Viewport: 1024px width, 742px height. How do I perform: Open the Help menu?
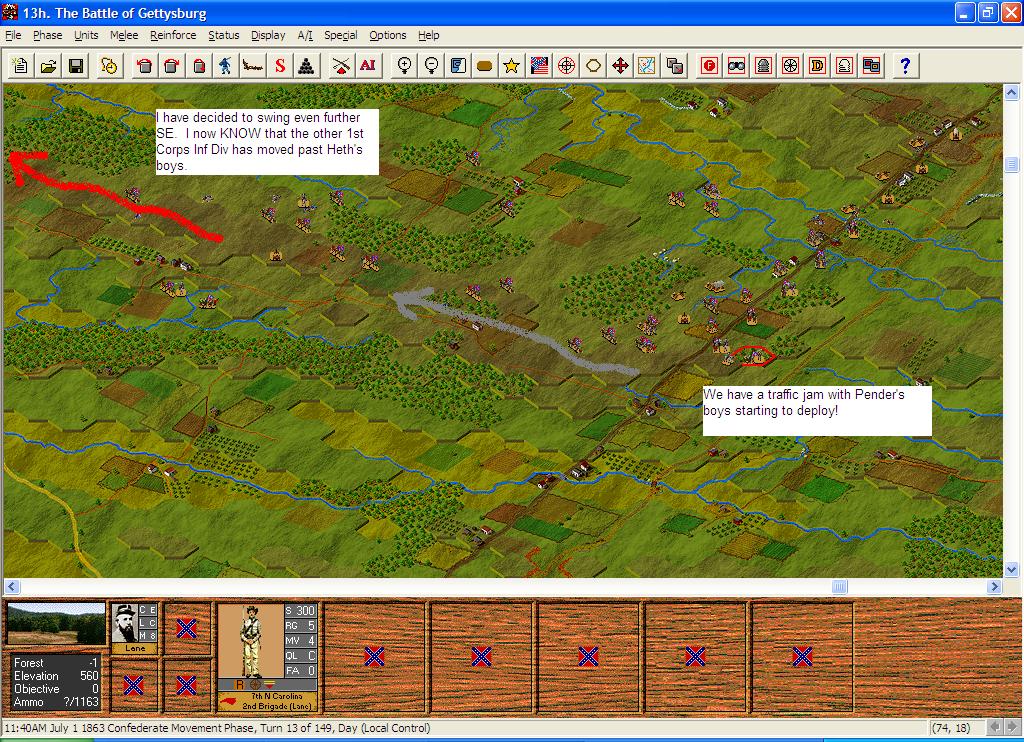click(x=428, y=35)
